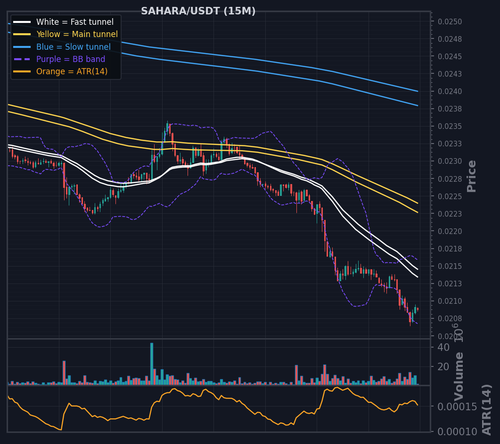This screenshot has width=500, height=444.
Task: Click the ATR axis label 0.00015
Action: (457, 407)
